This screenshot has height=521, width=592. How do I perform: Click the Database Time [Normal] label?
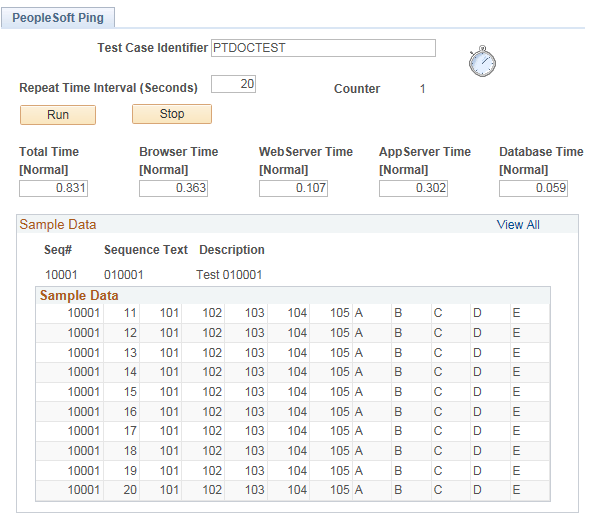pos(541,161)
